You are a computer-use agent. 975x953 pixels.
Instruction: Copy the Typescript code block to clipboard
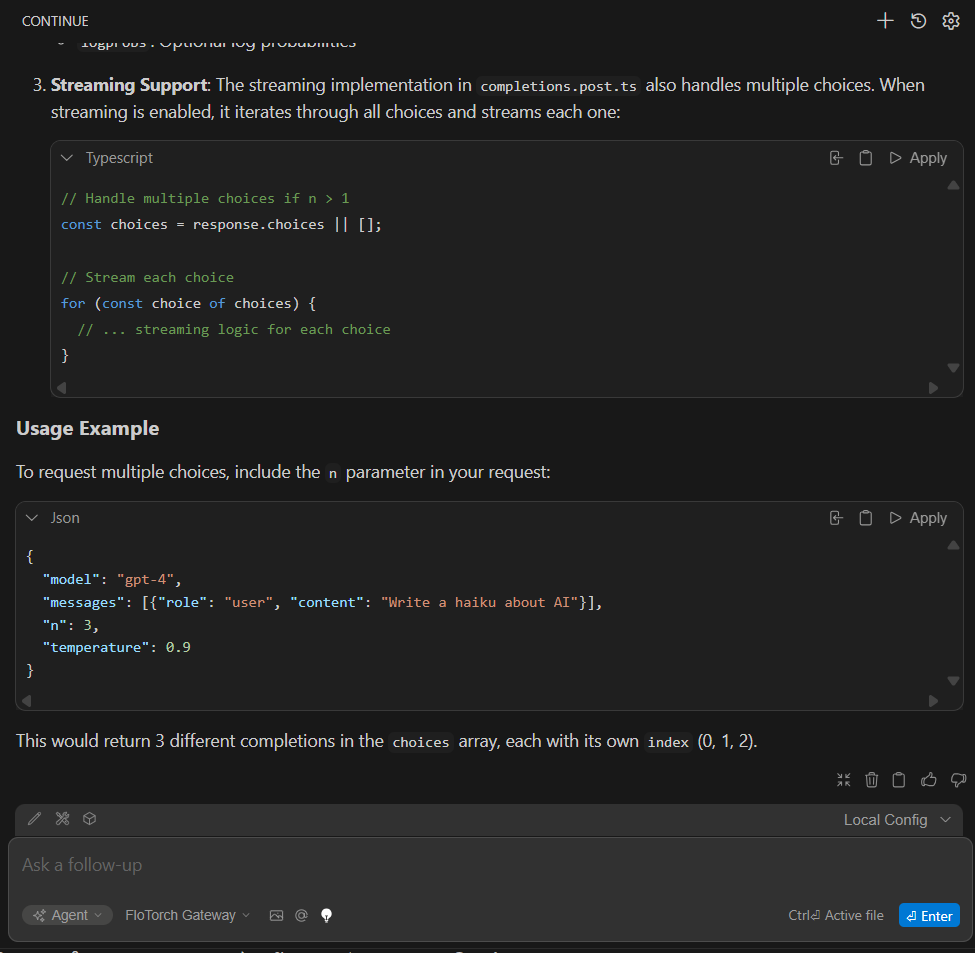pos(866,158)
